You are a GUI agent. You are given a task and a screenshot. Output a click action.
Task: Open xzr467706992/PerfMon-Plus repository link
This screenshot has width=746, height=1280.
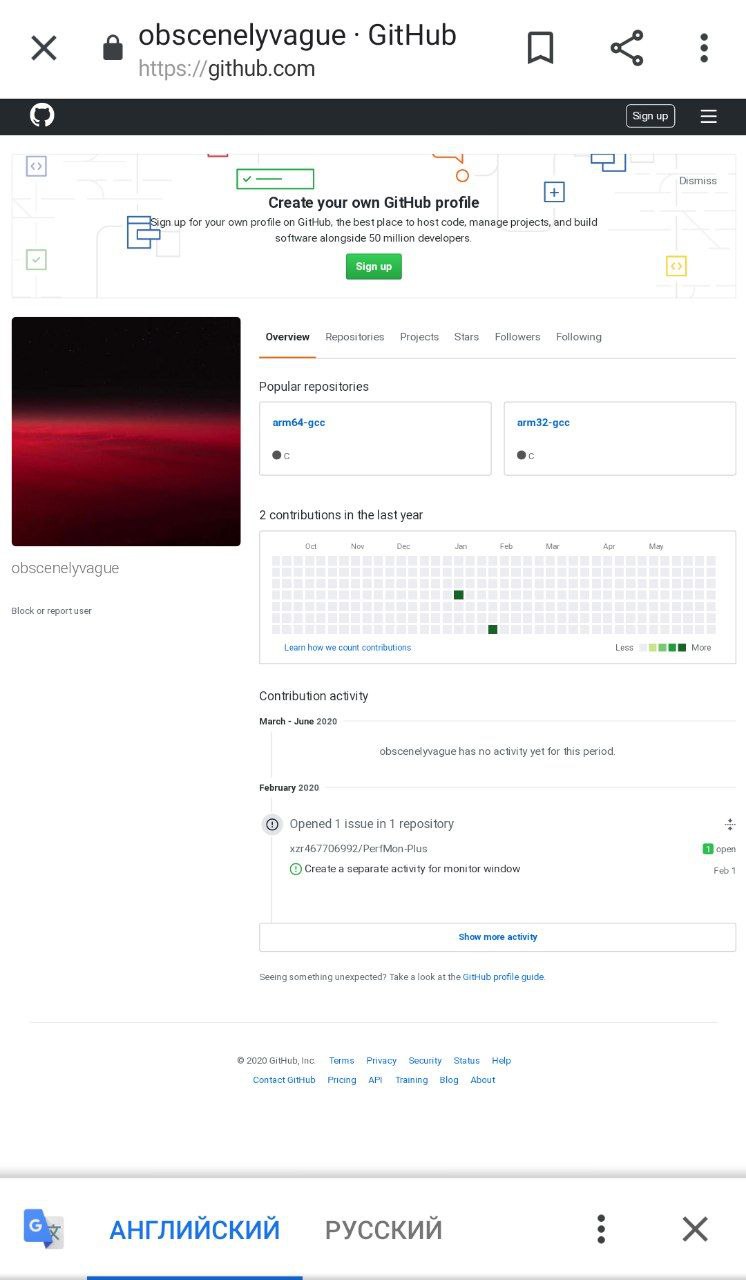pyautogui.click(x=359, y=849)
